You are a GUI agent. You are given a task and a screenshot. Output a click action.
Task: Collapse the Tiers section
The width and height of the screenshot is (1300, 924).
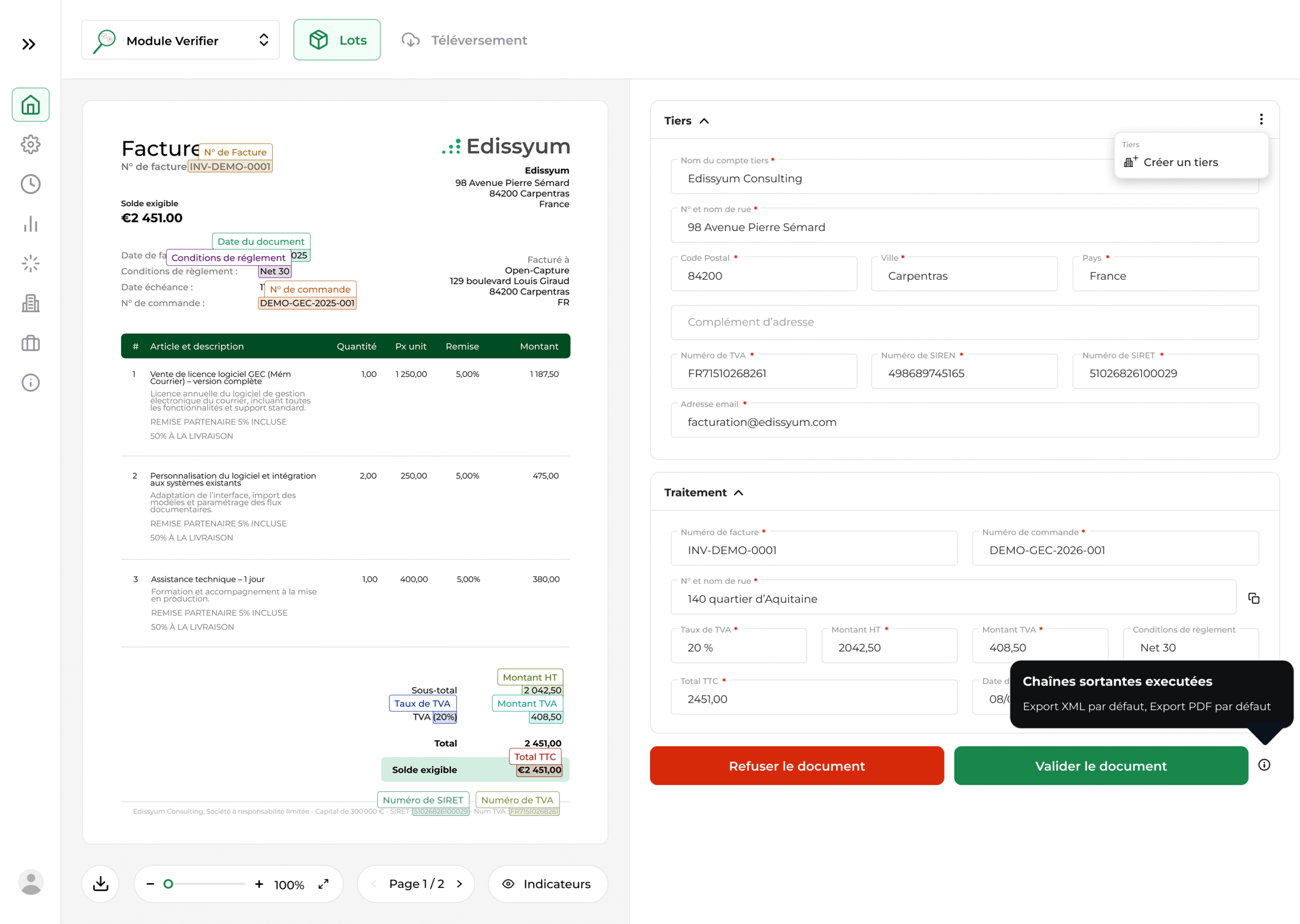(705, 121)
